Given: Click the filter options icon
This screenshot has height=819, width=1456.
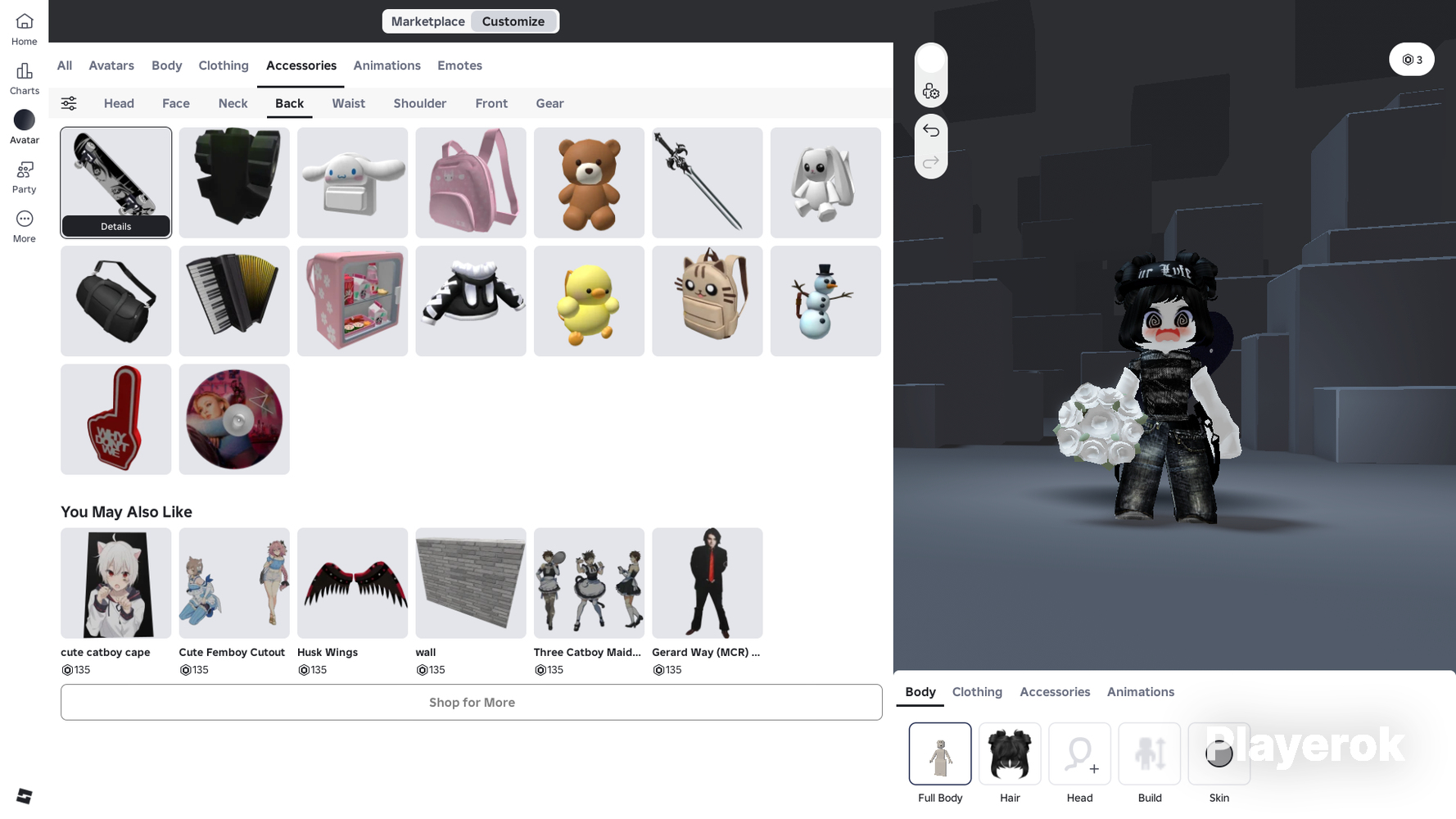Looking at the screenshot, I should [x=69, y=103].
